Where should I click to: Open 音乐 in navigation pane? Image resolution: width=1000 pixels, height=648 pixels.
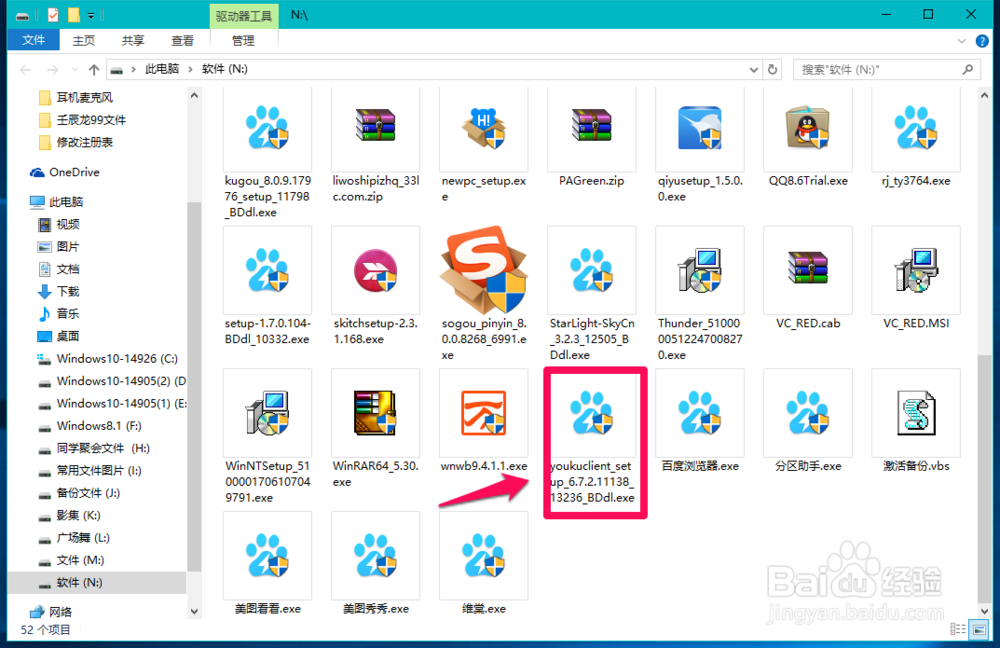(59, 314)
